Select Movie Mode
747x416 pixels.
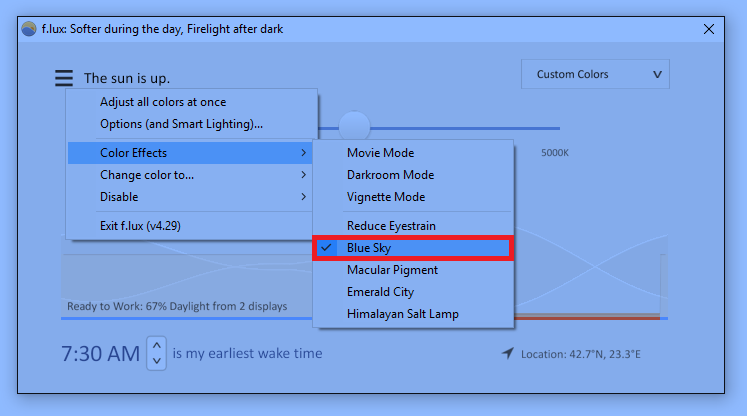[413, 153]
